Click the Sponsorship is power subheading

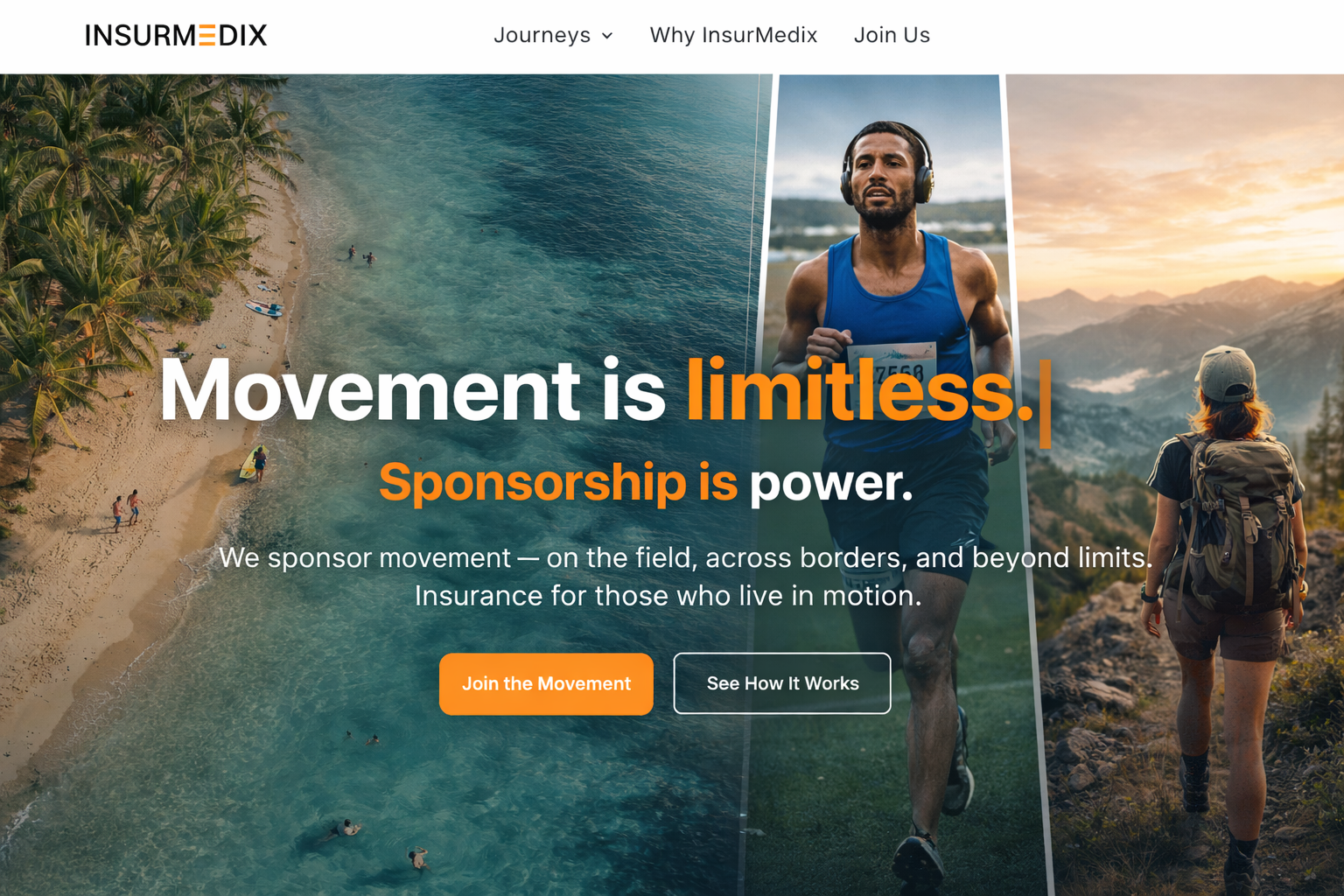pos(646,482)
